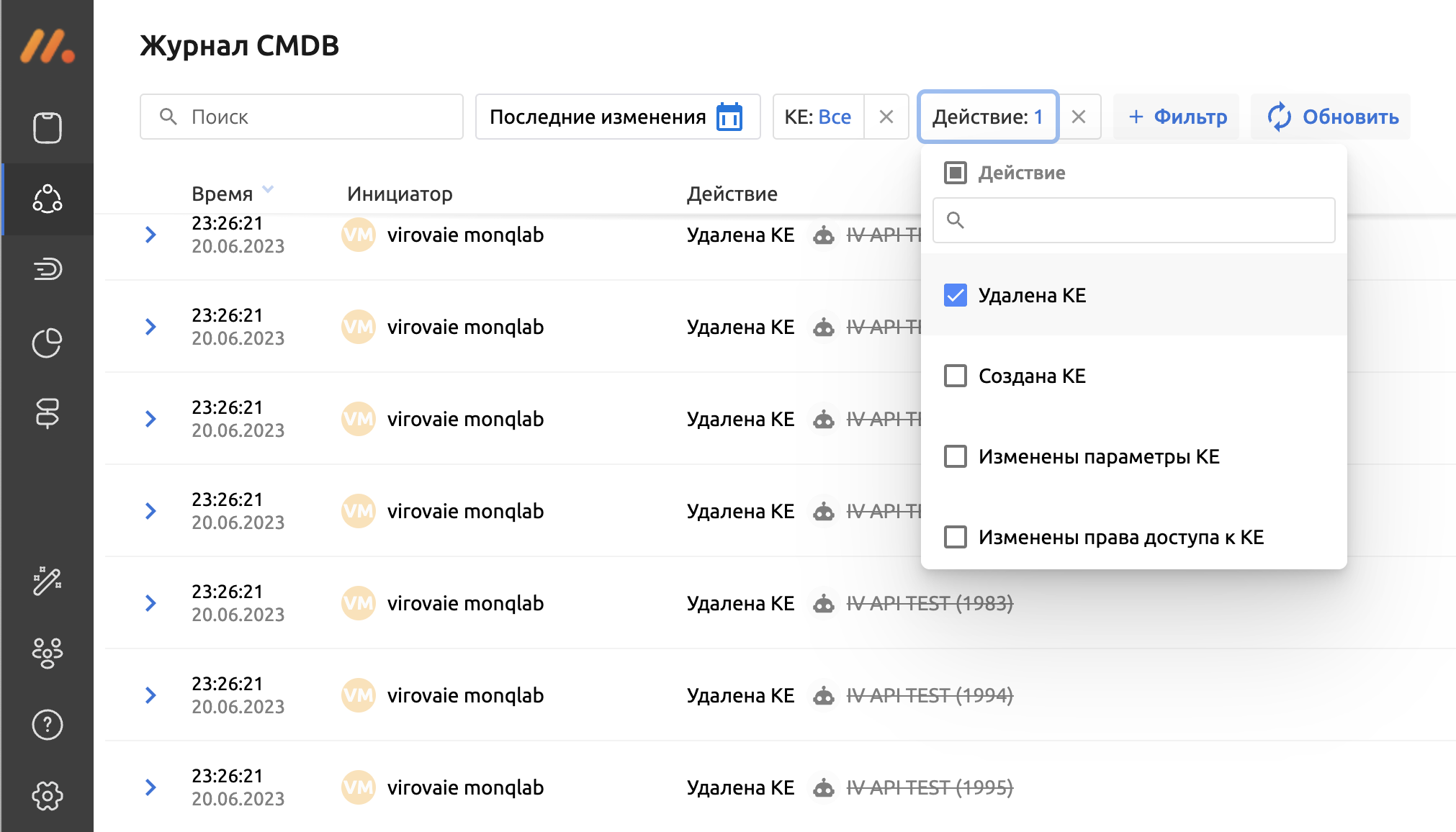
Task: Open the settings gear icon
Action: [x=48, y=796]
